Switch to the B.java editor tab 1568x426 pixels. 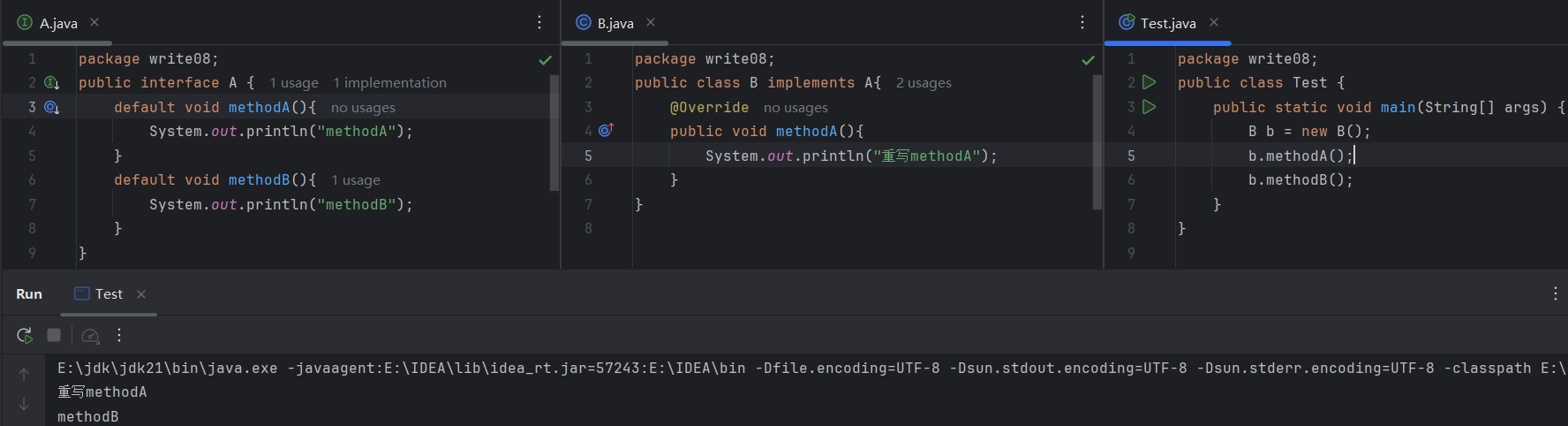coord(615,23)
